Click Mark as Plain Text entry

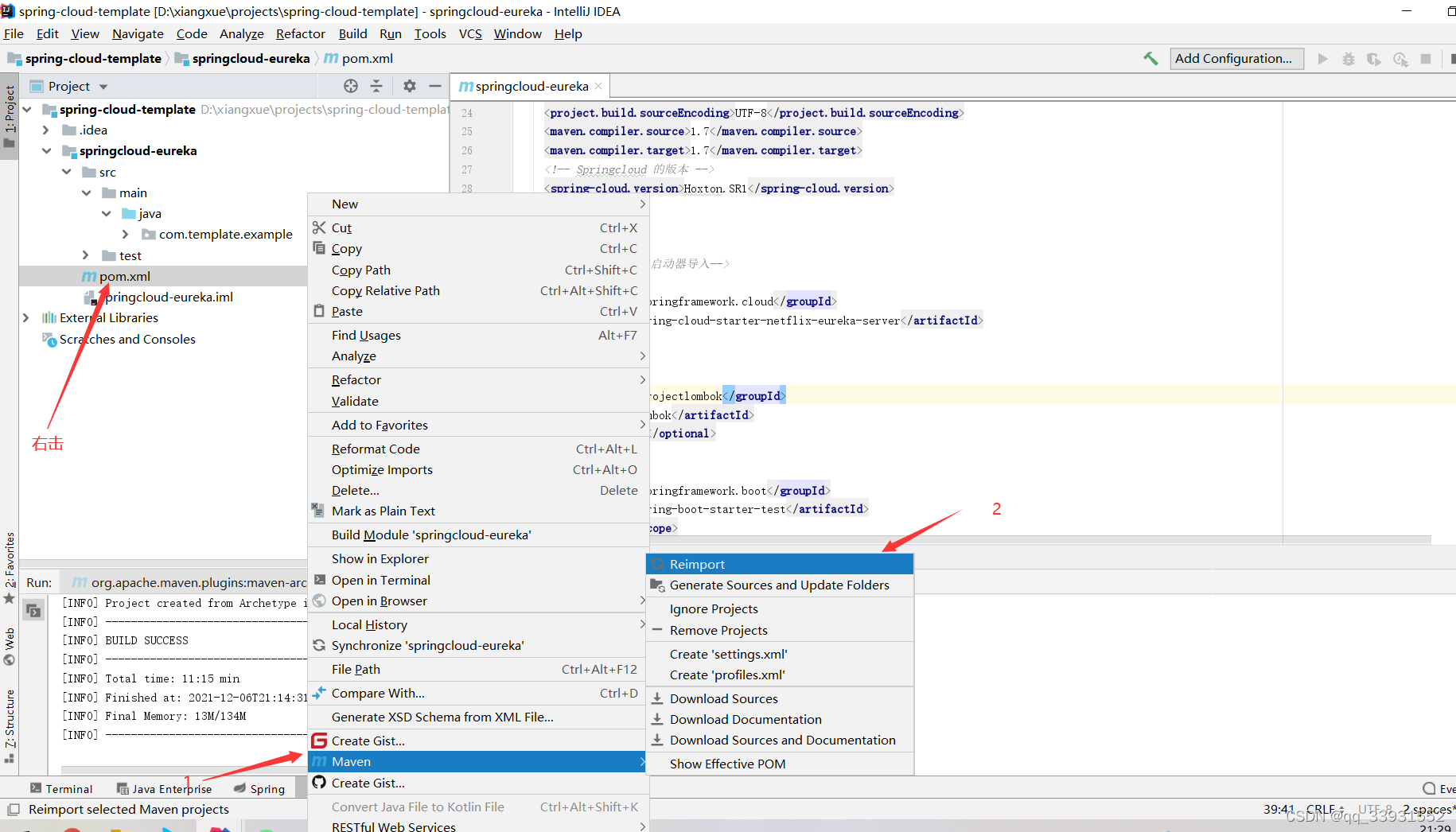point(478,511)
